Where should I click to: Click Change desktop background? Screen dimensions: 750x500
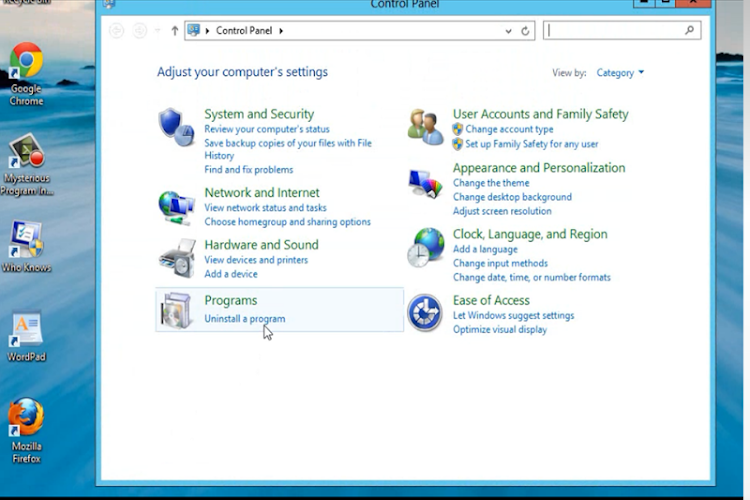click(512, 197)
